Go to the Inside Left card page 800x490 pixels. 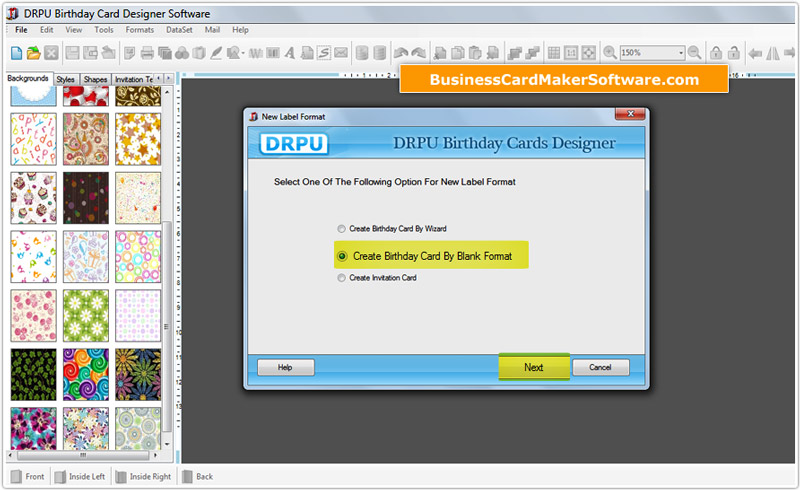[x=80, y=476]
